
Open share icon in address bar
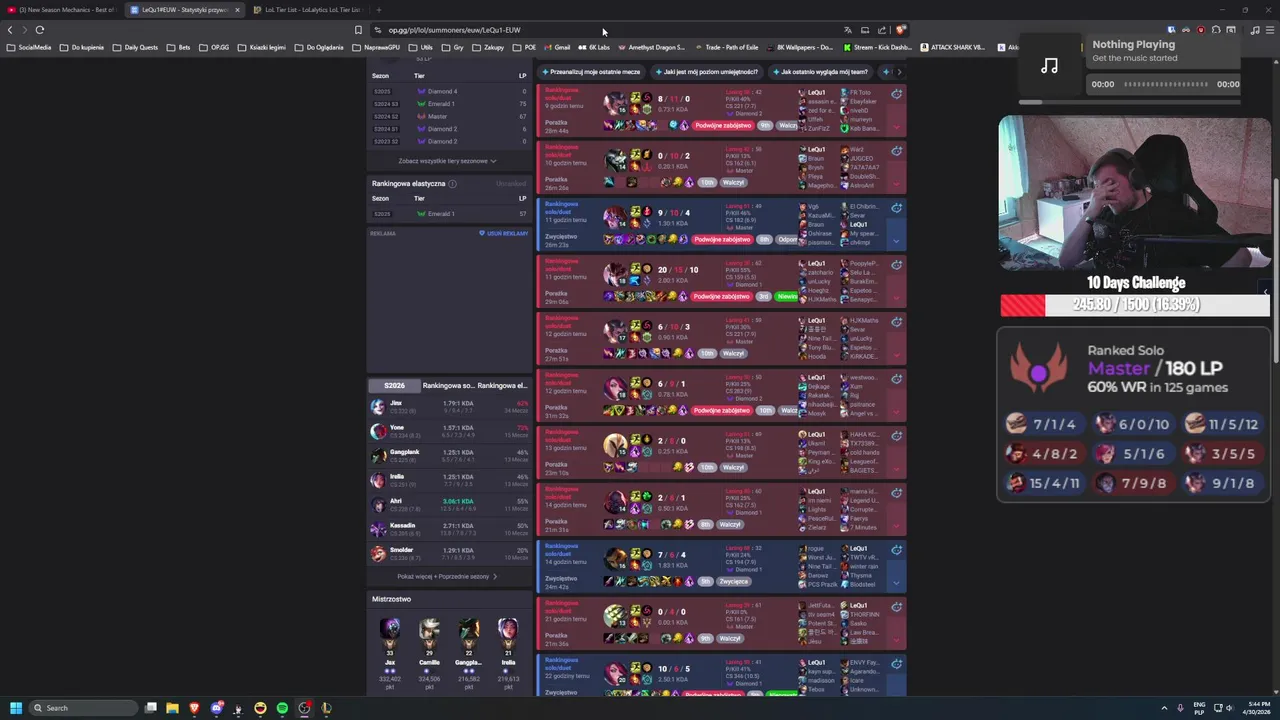pos(882,30)
